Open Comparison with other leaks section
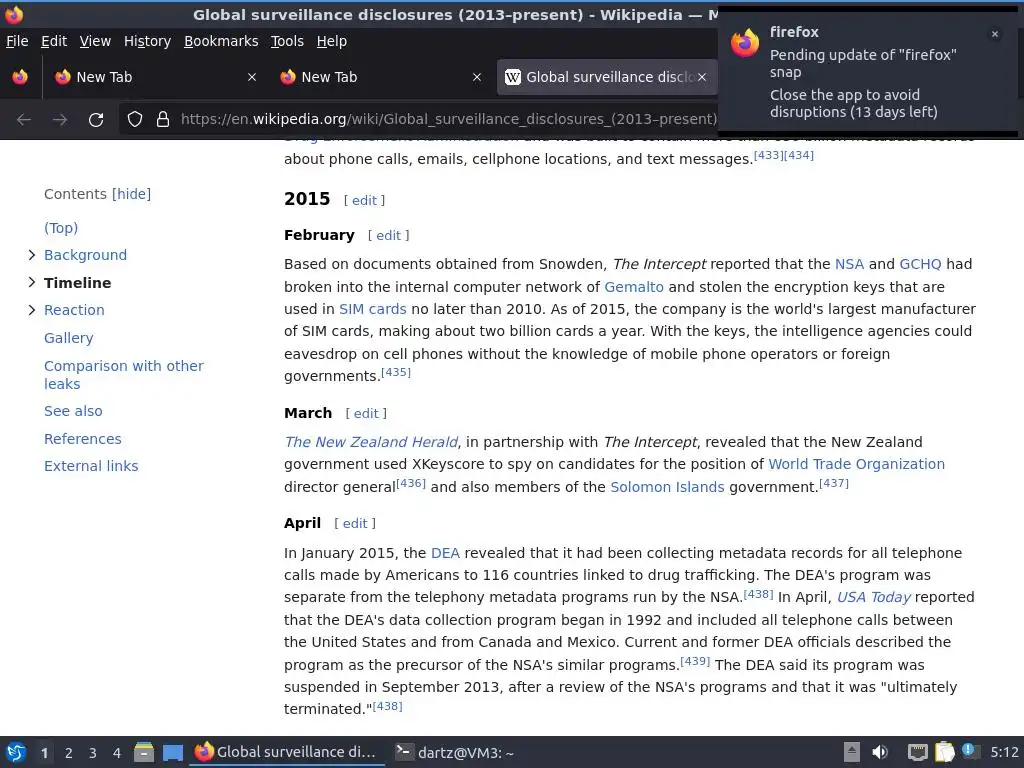Image resolution: width=1024 pixels, height=768 pixels. point(123,375)
